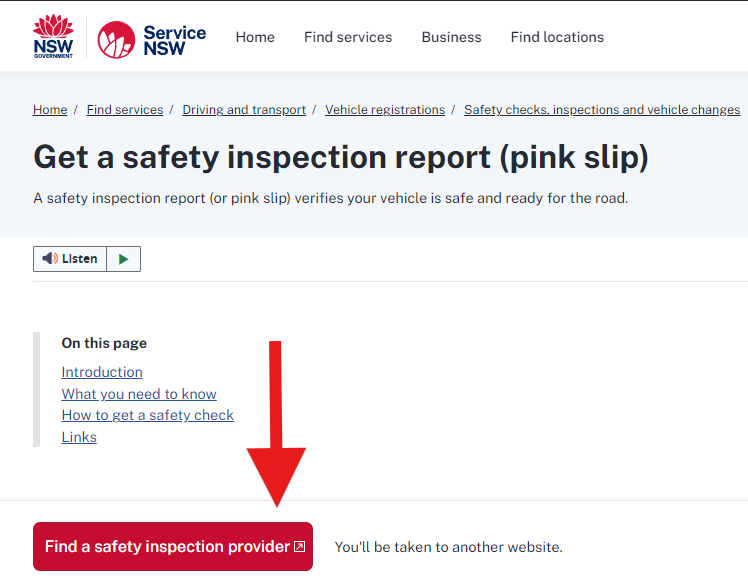Open Find services breadcrumb link

(125, 110)
